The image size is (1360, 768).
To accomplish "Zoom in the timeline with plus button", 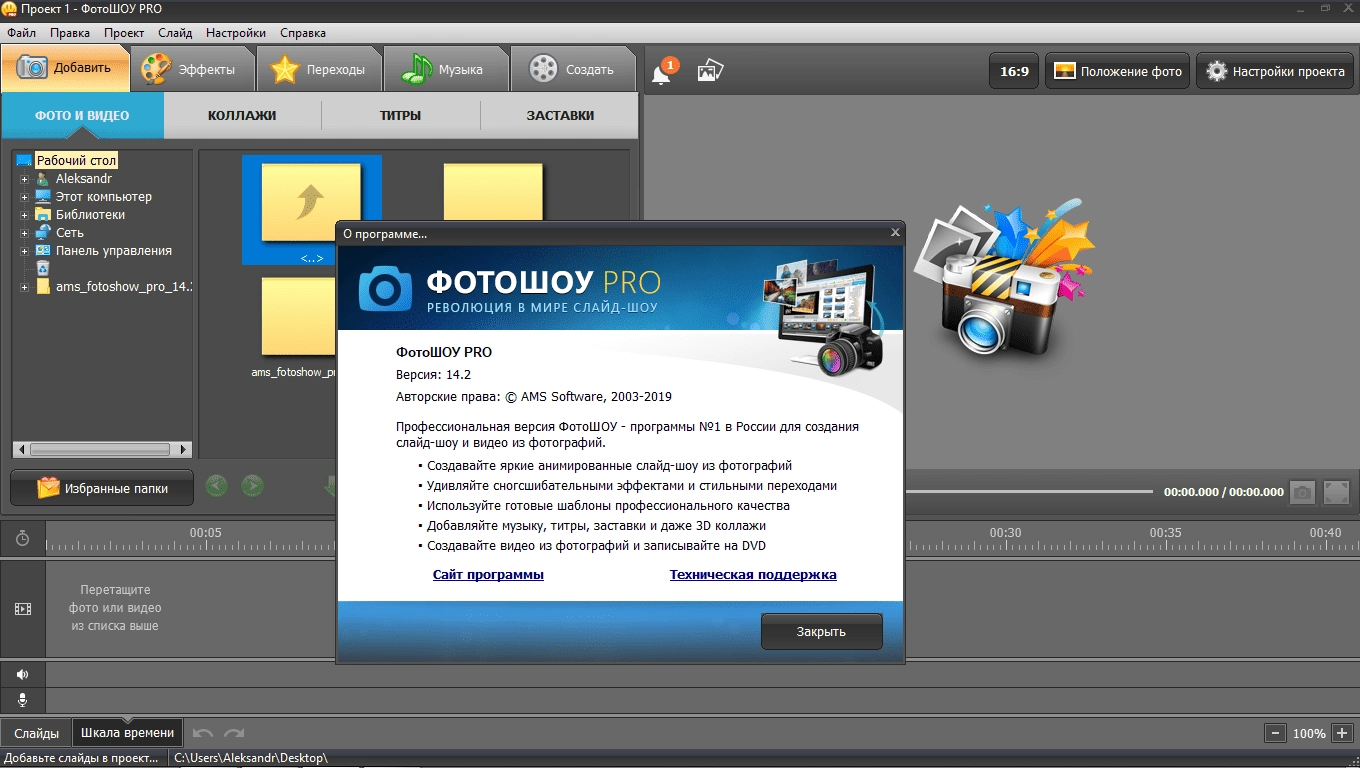I will pyautogui.click(x=1343, y=733).
